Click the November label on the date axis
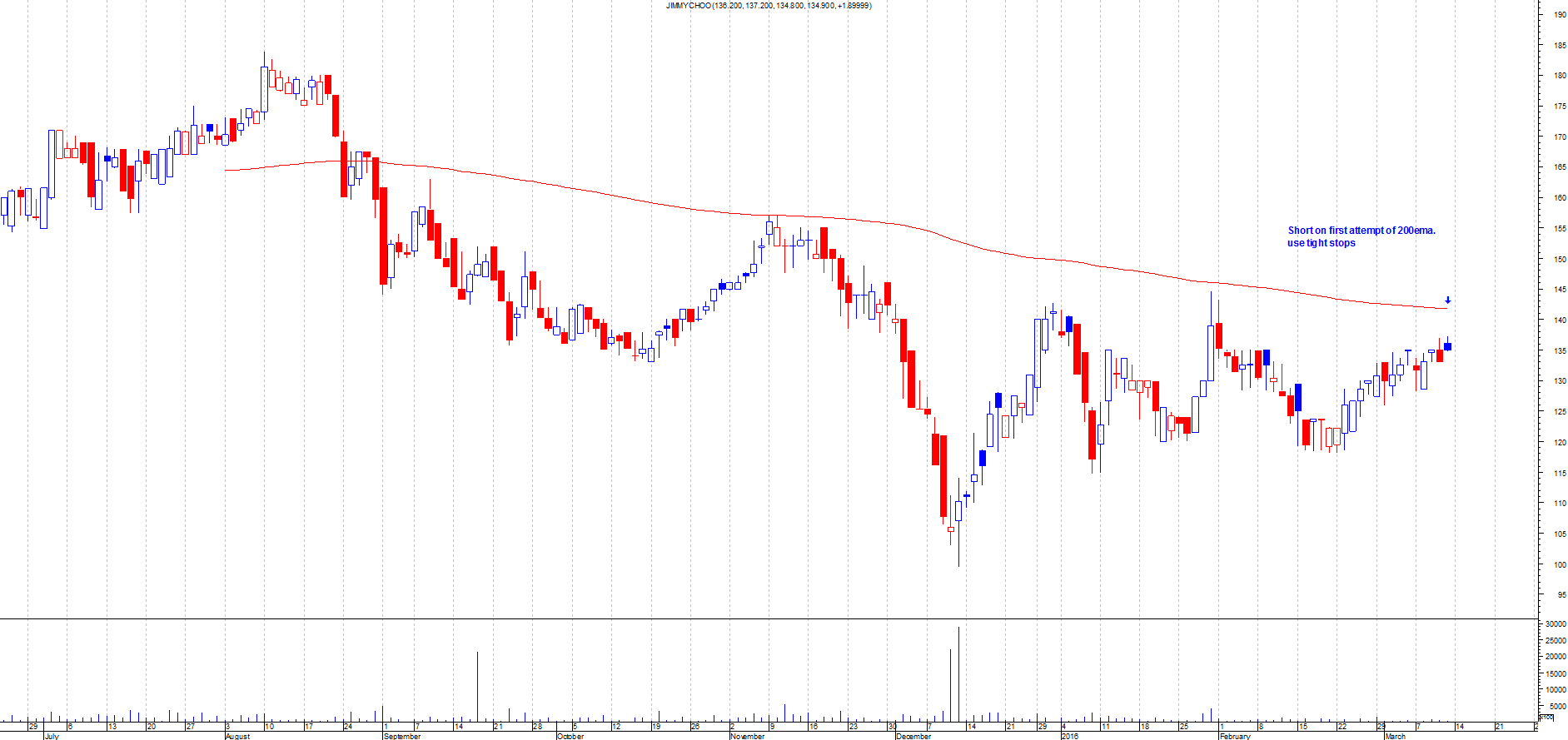The height and width of the screenshot is (740, 1568). (x=747, y=736)
